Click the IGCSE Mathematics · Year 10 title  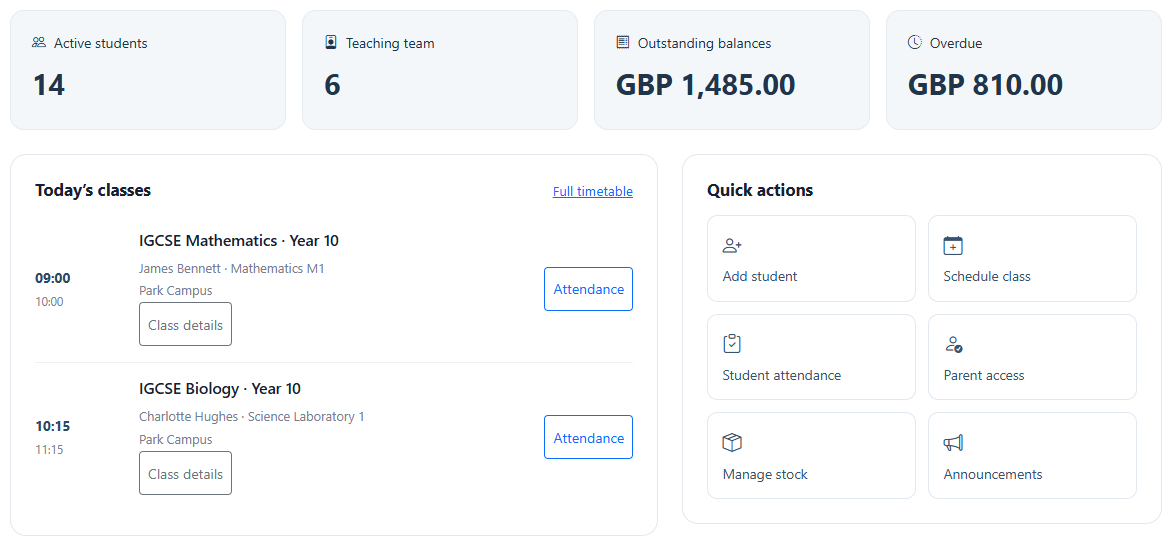(x=239, y=241)
